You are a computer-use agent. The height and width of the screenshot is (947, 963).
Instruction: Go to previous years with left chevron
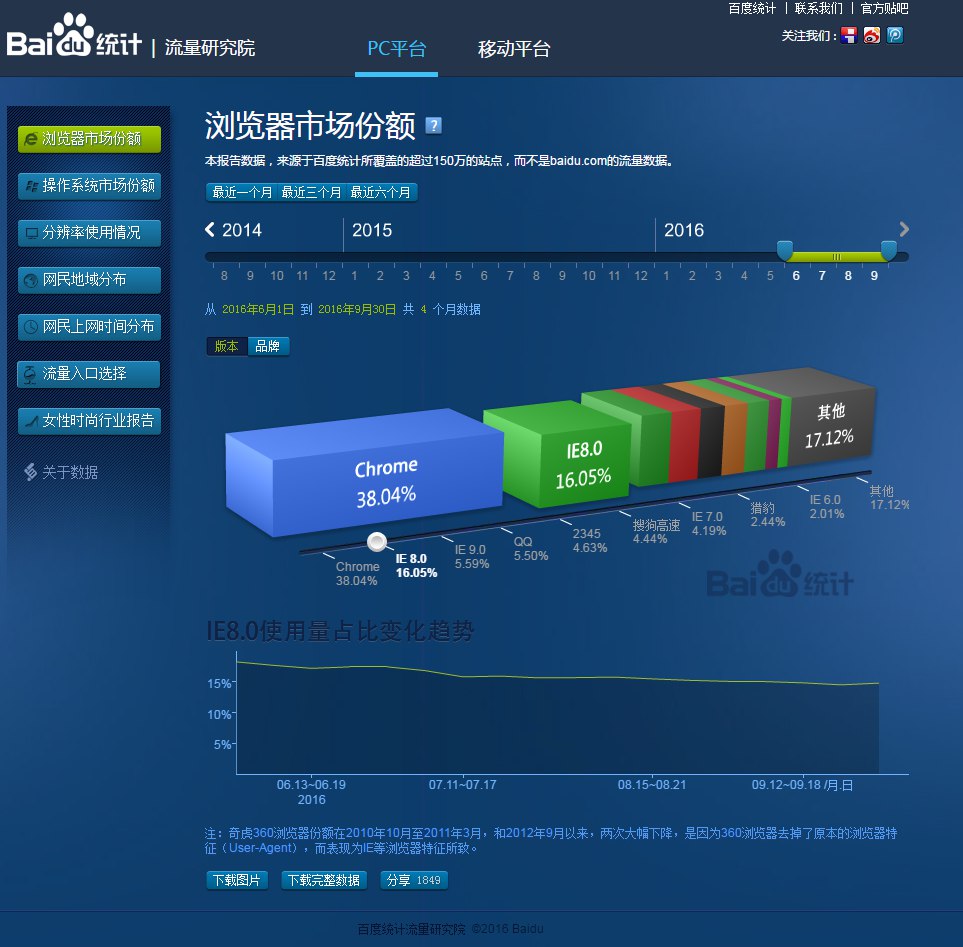pos(210,229)
